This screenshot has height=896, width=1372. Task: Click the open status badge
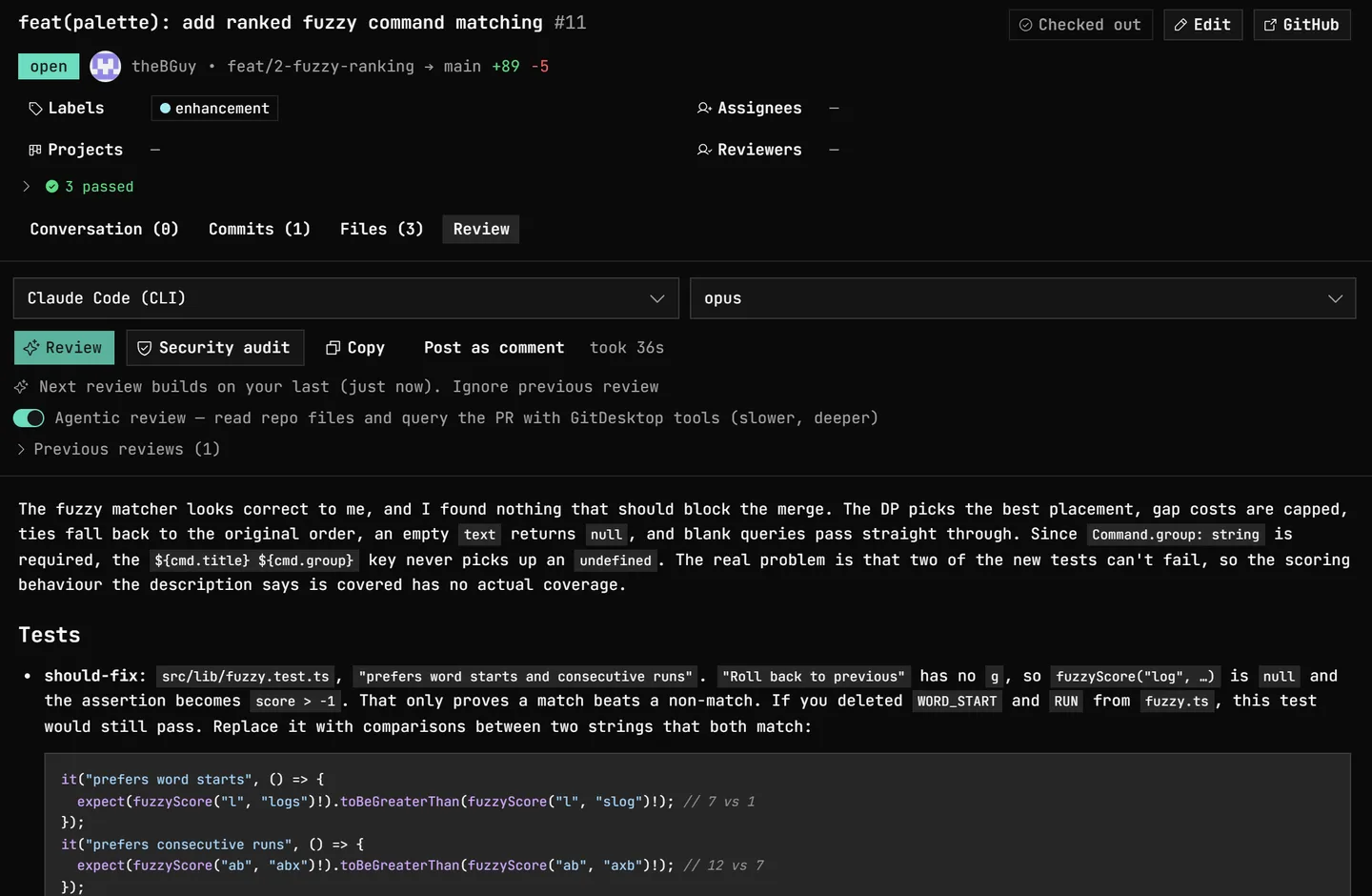[49, 67]
